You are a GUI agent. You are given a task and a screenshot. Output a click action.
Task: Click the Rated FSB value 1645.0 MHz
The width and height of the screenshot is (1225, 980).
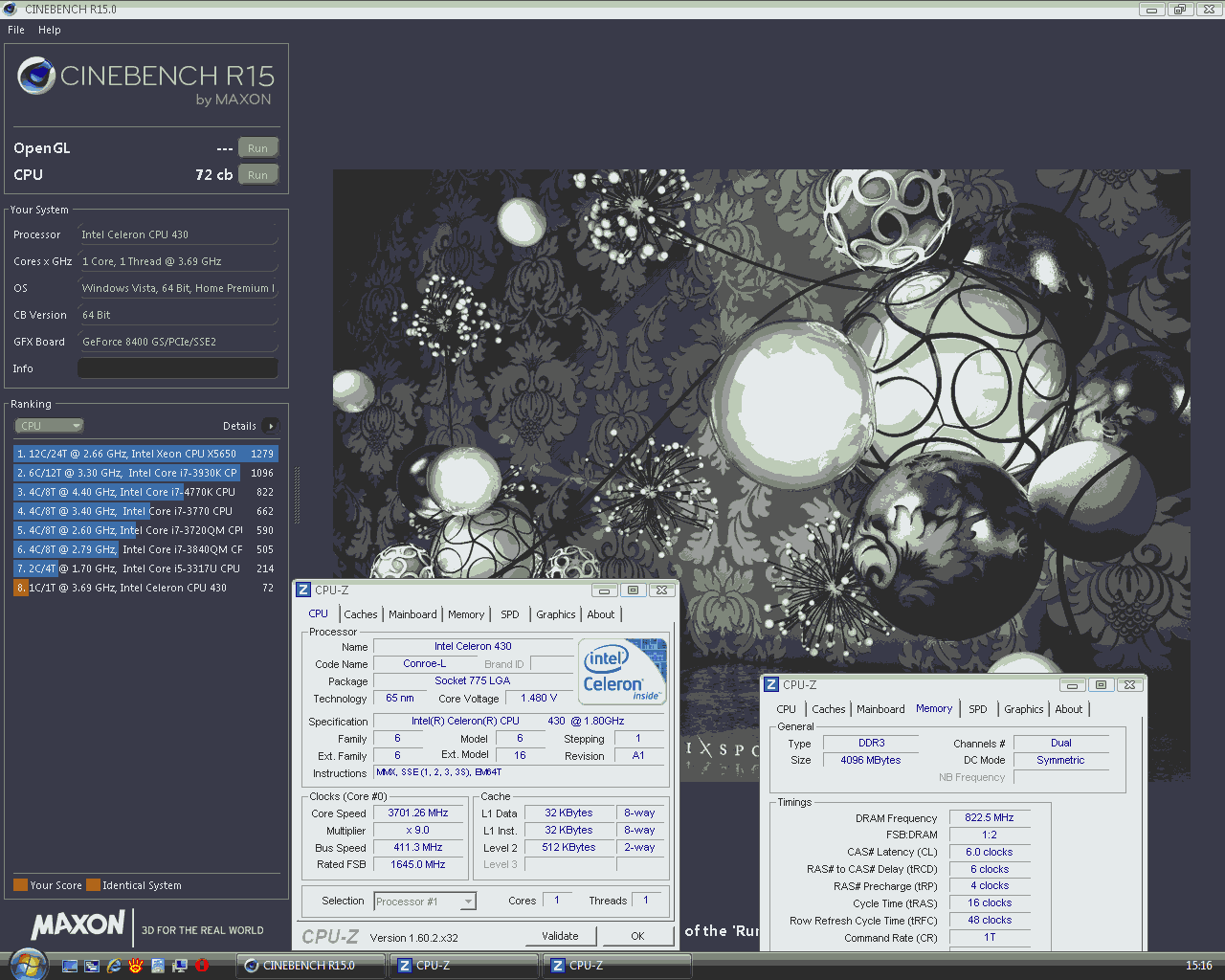coord(418,864)
